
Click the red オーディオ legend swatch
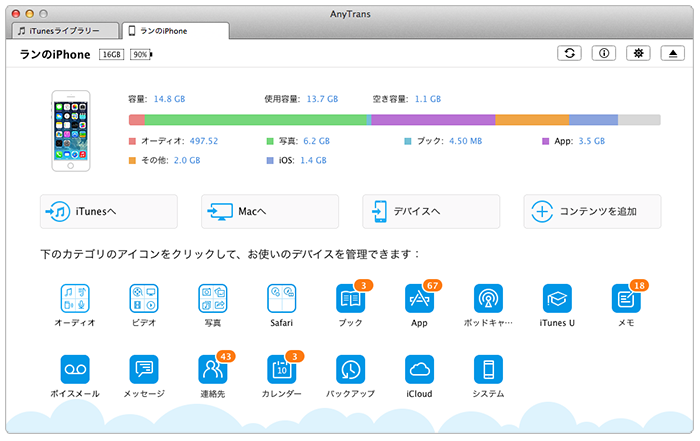click(132, 141)
